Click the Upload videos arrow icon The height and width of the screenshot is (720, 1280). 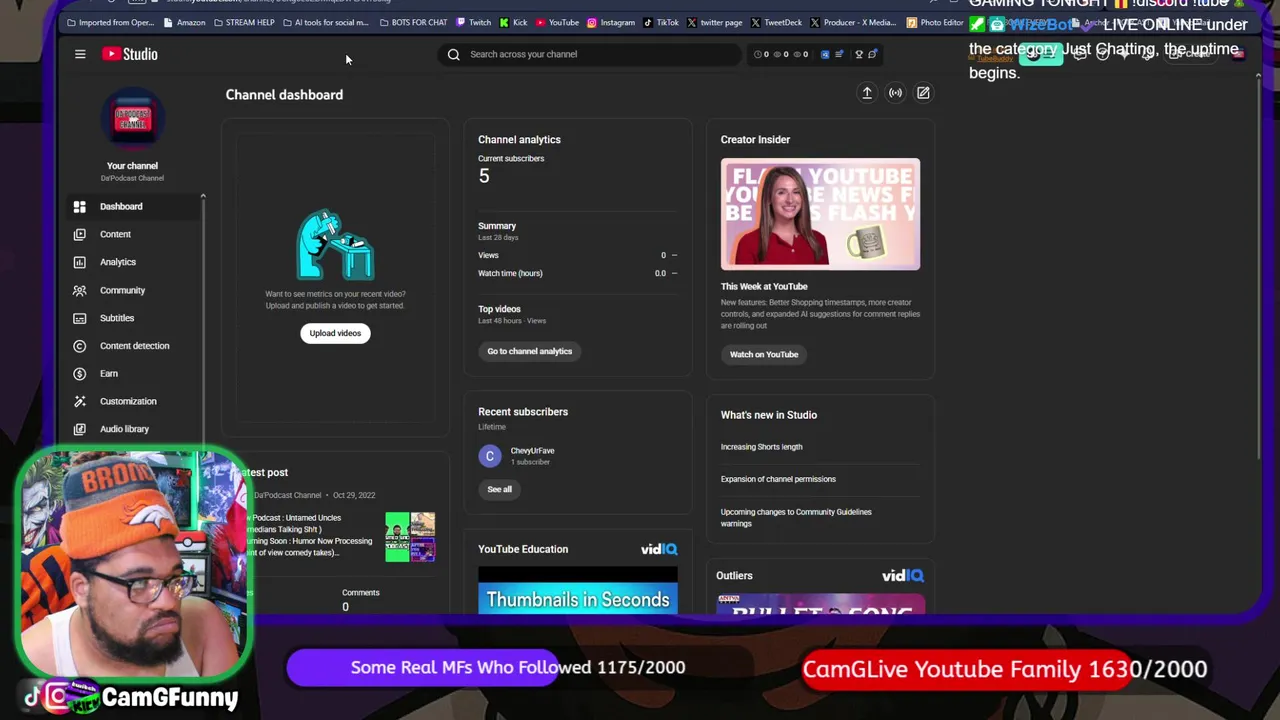[867, 93]
